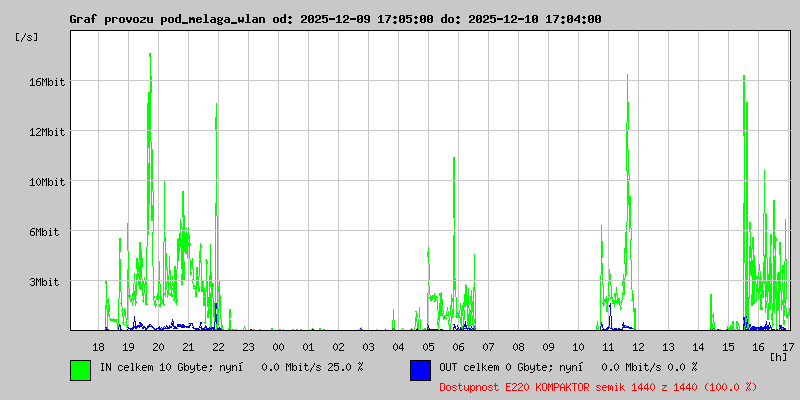Image resolution: width=800 pixels, height=400 pixels.
Task: Select hour 22 on the time axis
Action: [218, 346]
